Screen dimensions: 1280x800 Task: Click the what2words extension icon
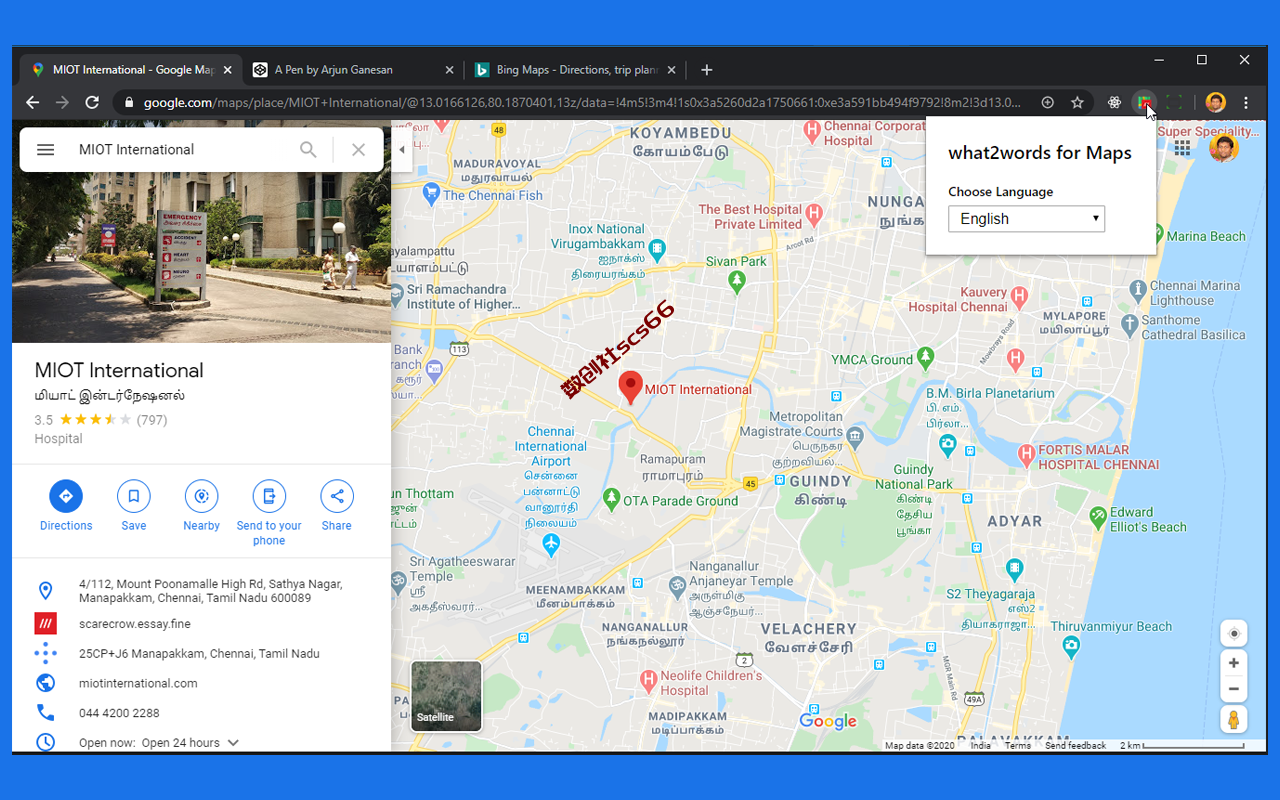1144,102
